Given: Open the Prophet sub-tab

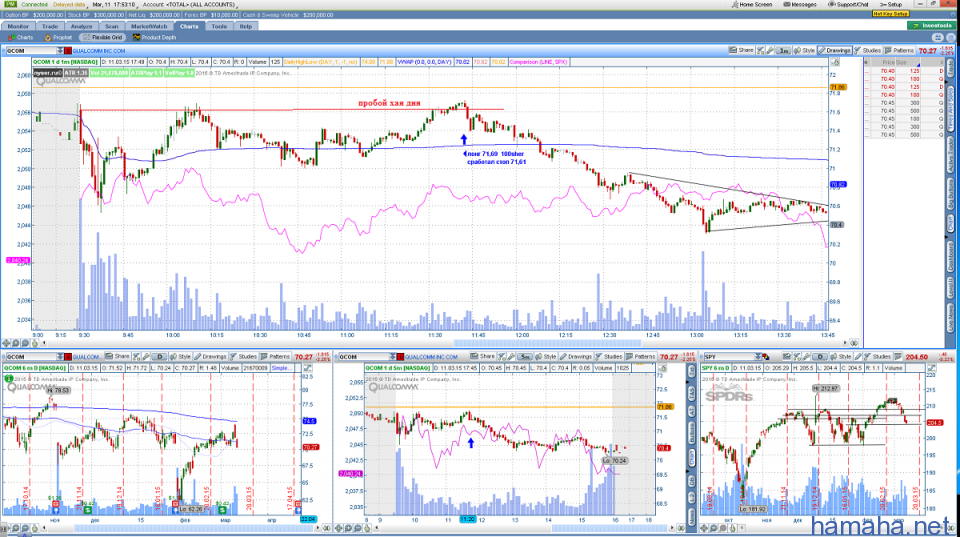Looking at the screenshot, I should [58, 37].
